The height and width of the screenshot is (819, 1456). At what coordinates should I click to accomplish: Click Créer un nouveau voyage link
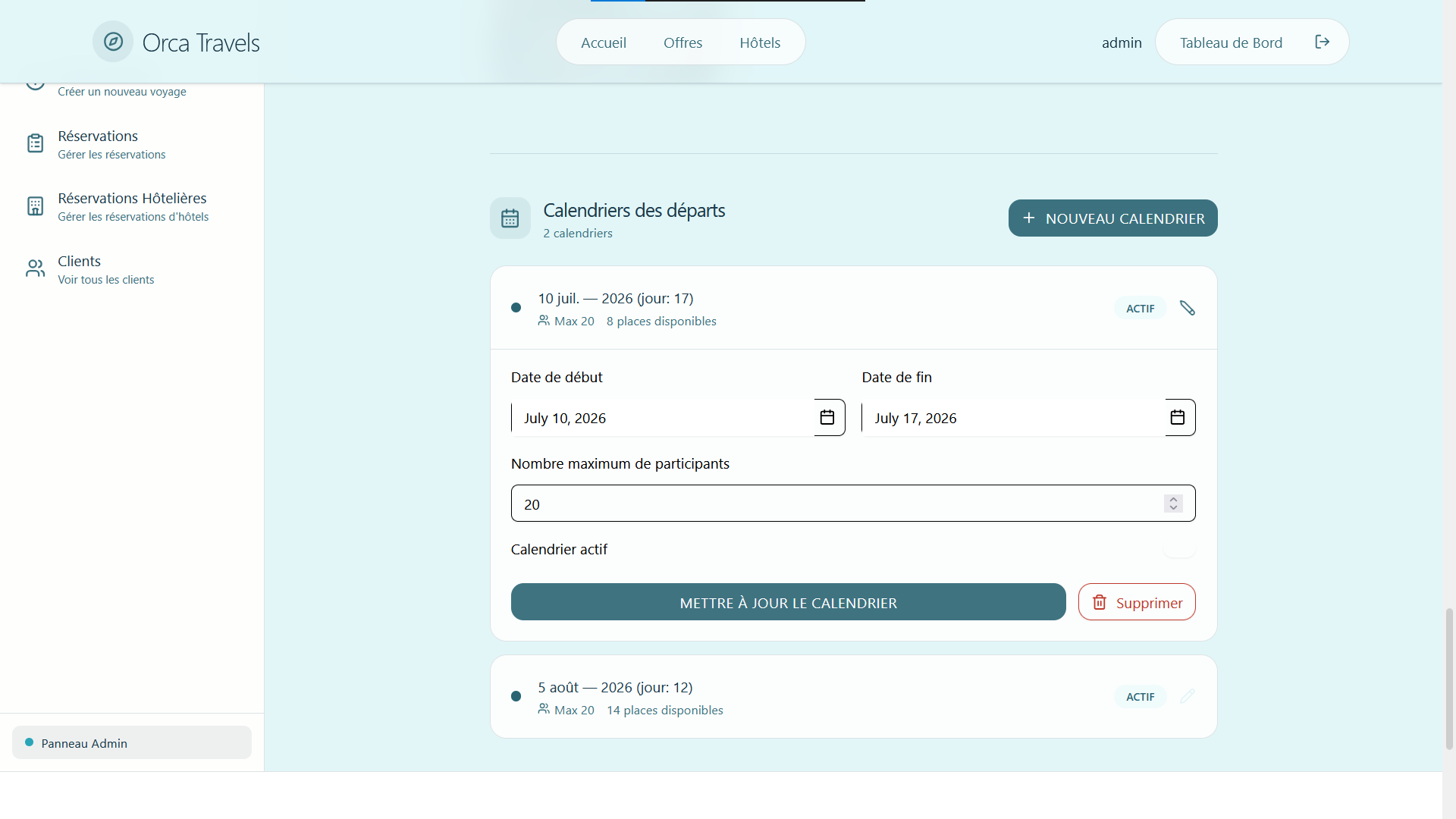(122, 92)
